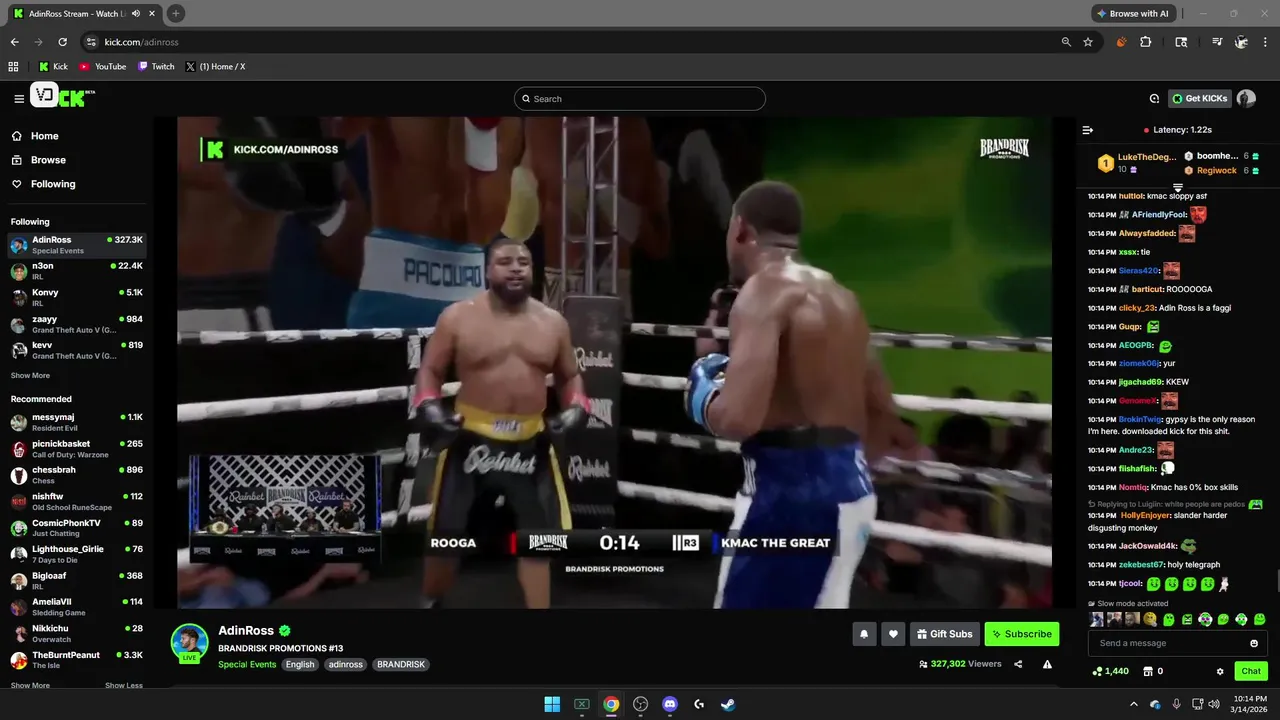
Task: Open Chrome media controls icon
Action: pyautogui.click(x=1217, y=42)
